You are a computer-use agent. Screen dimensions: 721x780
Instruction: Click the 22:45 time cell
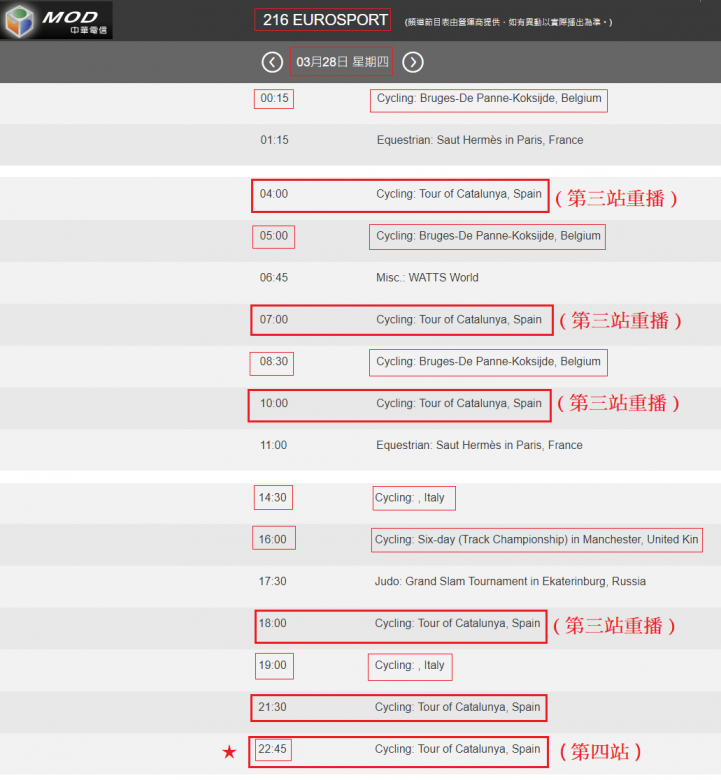(273, 750)
